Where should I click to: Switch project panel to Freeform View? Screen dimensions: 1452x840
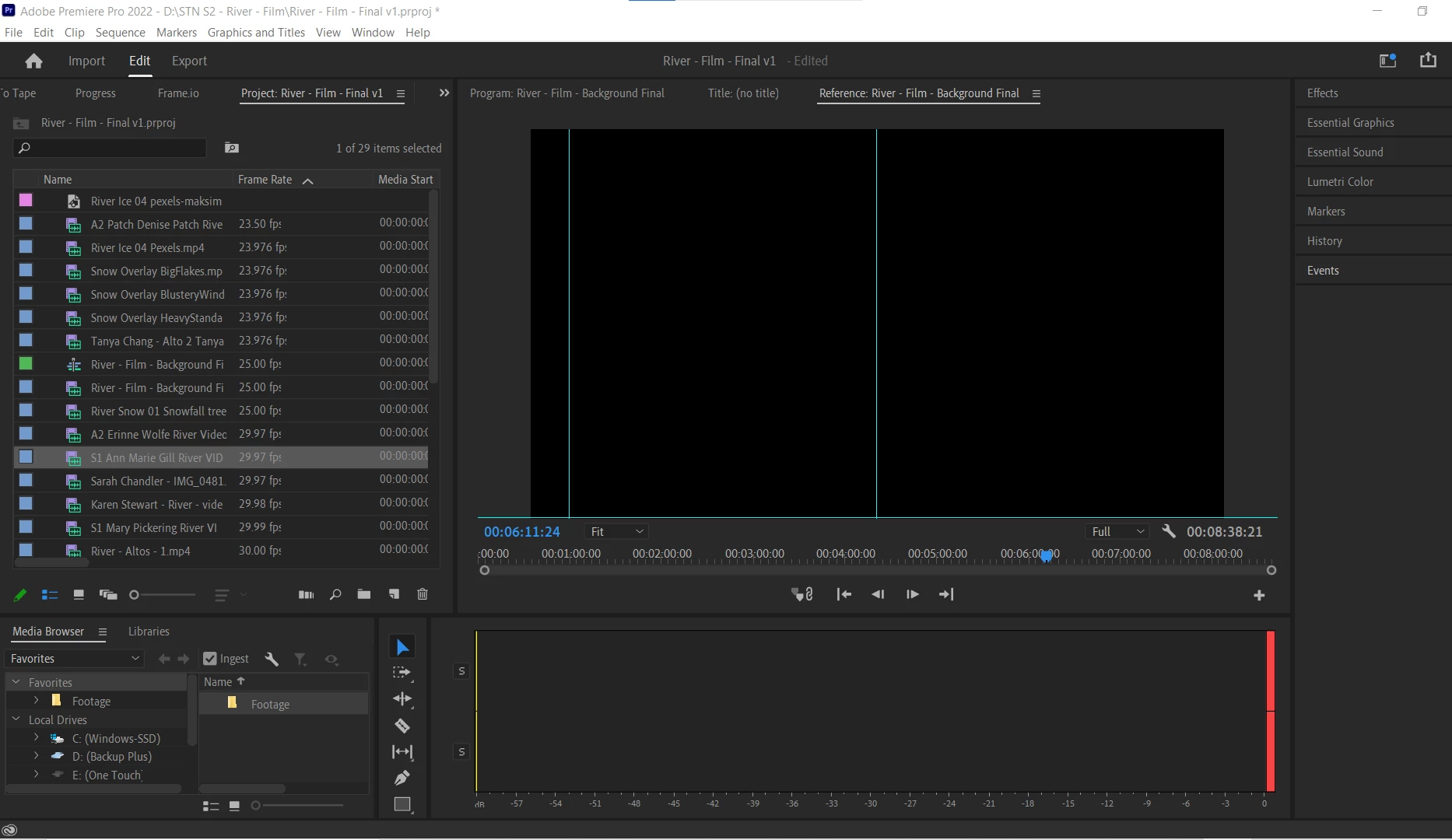click(x=108, y=595)
